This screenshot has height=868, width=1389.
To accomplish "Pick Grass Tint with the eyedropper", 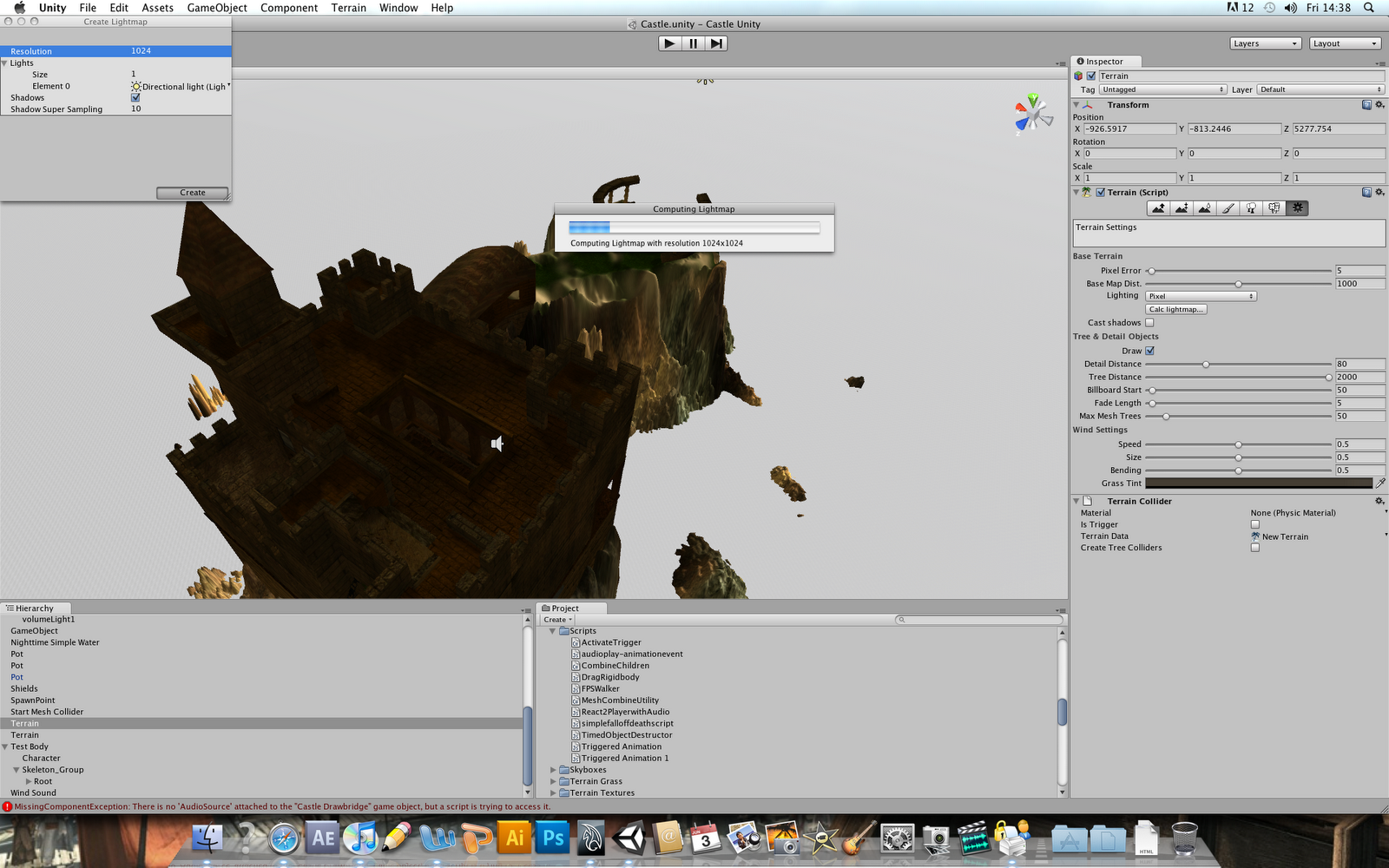I will 1380,483.
